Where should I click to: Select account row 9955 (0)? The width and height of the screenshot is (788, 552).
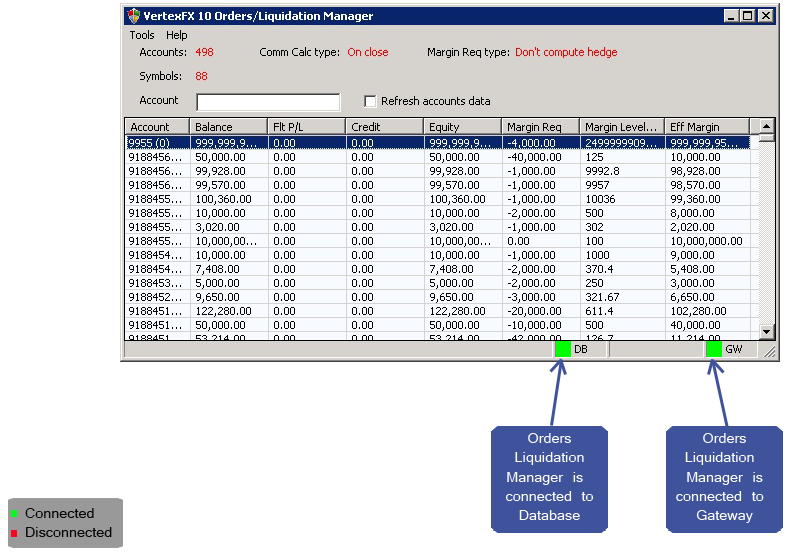(437, 143)
